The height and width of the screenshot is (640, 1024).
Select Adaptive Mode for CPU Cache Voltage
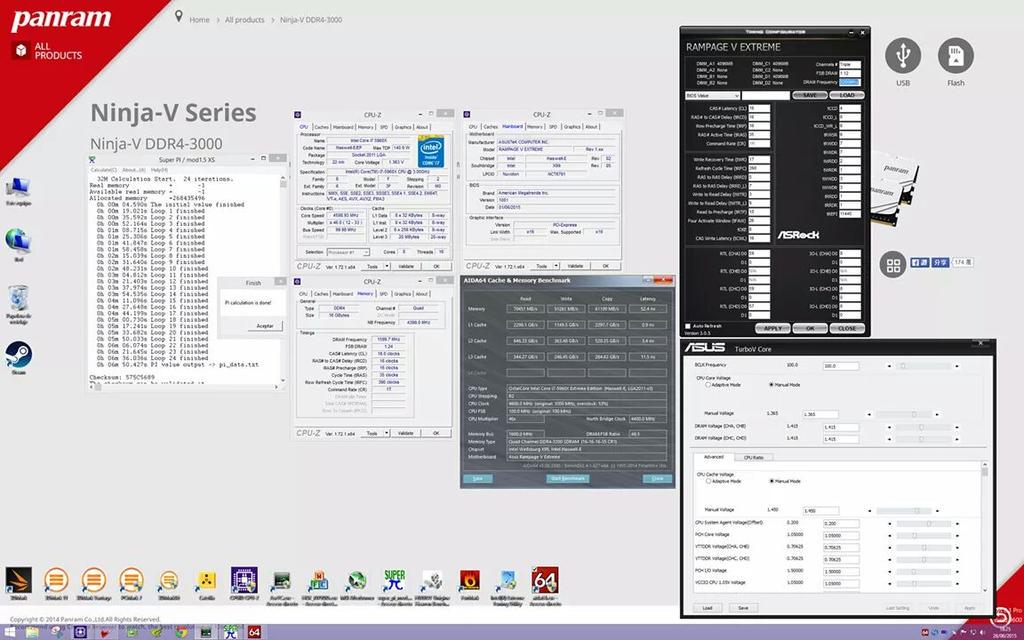pos(708,481)
